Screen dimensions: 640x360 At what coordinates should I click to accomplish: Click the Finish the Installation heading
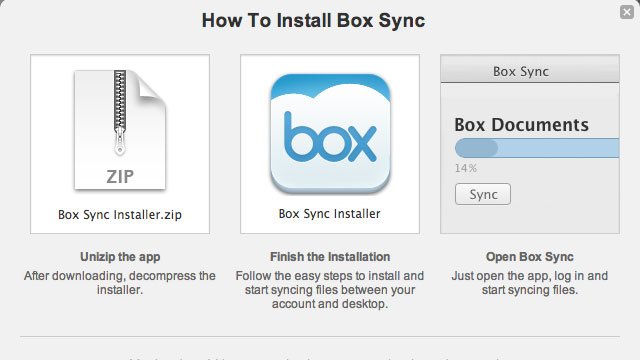(330, 257)
